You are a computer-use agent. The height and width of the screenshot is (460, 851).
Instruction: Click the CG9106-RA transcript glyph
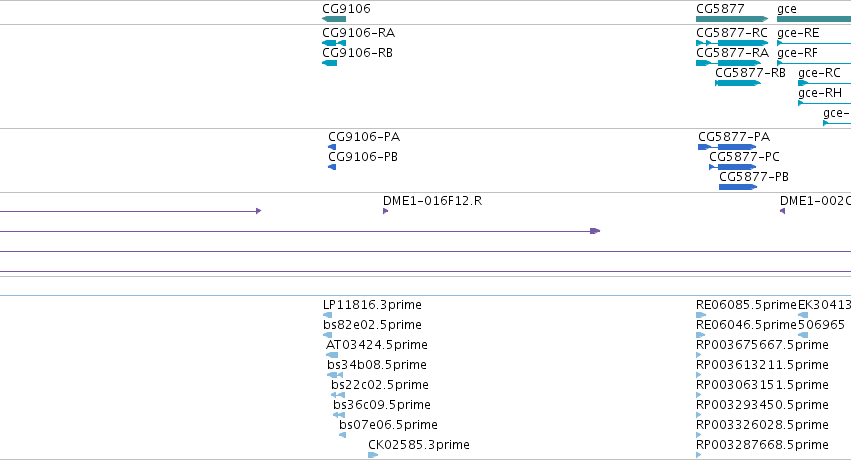click(334, 43)
